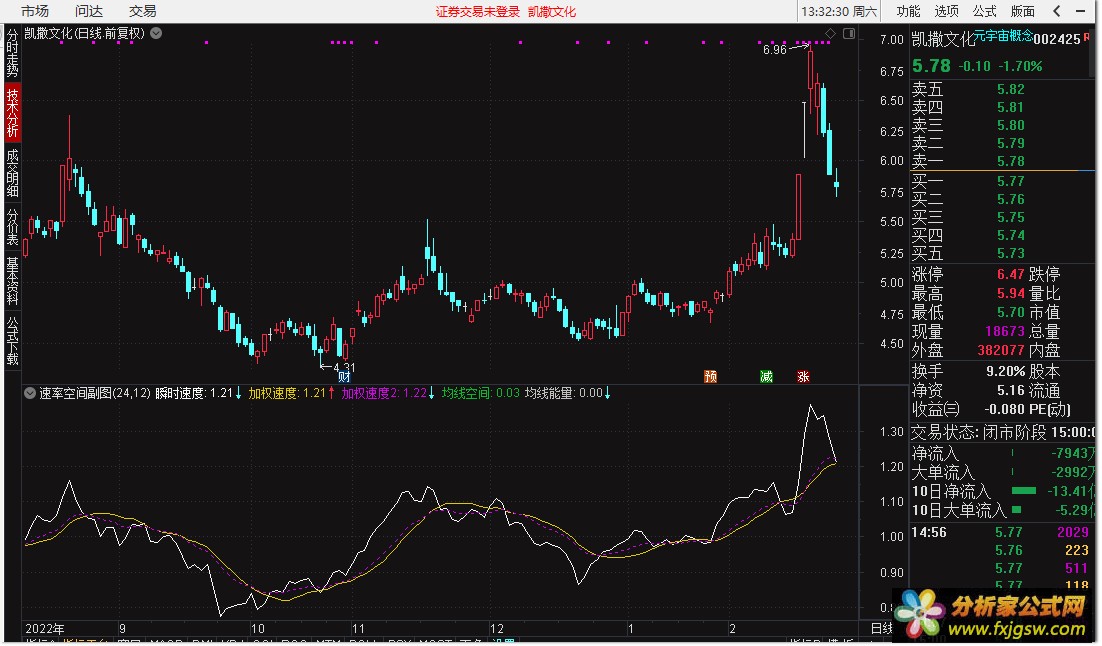
Task: Click the 收益(三) value -0.080
Action: [1004, 409]
